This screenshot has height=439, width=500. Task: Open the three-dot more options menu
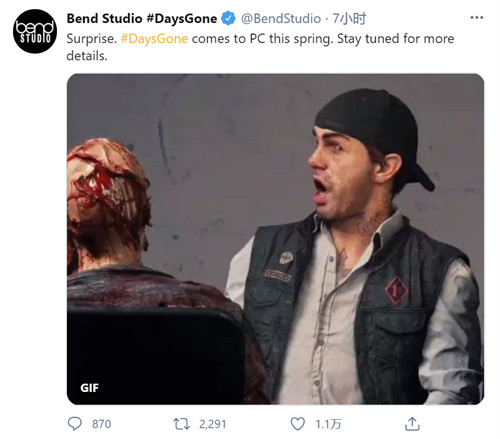pos(476,18)
